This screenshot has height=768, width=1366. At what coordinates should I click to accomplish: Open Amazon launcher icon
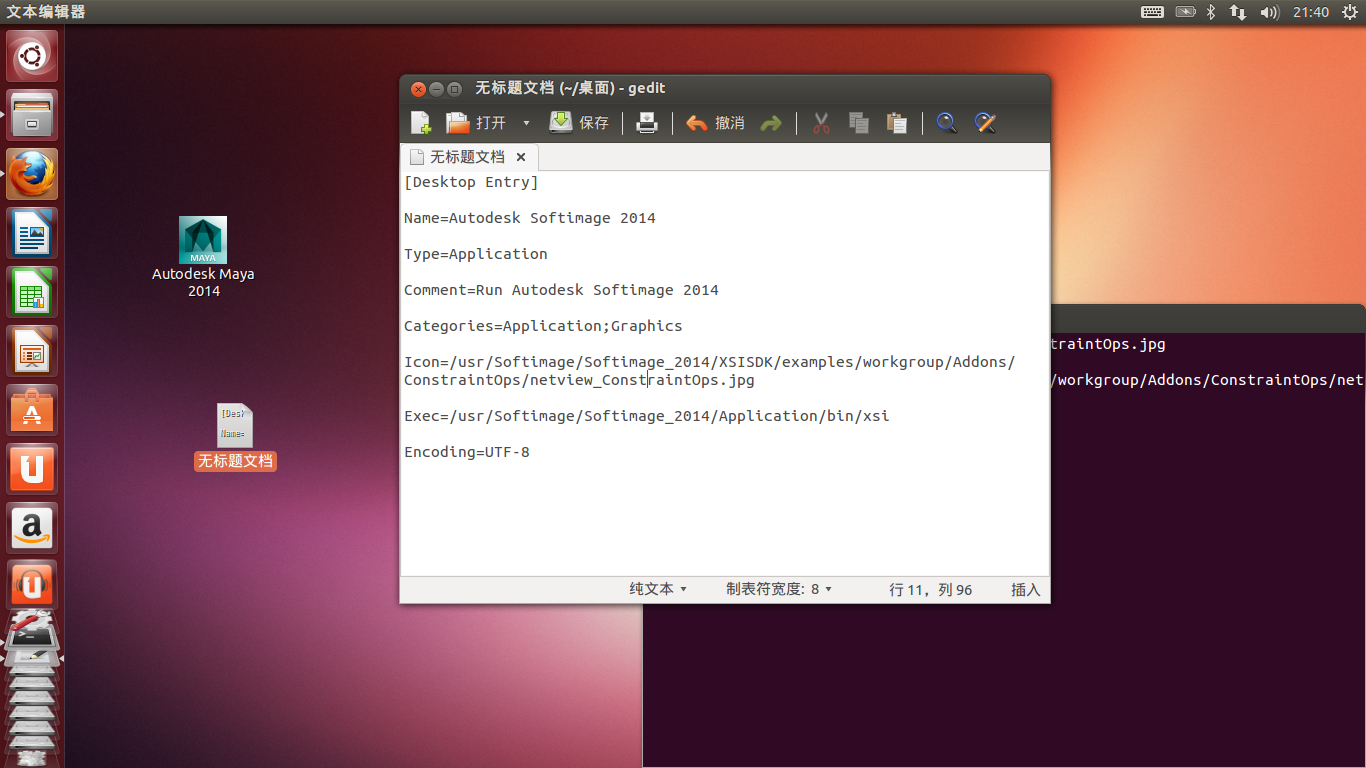tap(32, 528)
